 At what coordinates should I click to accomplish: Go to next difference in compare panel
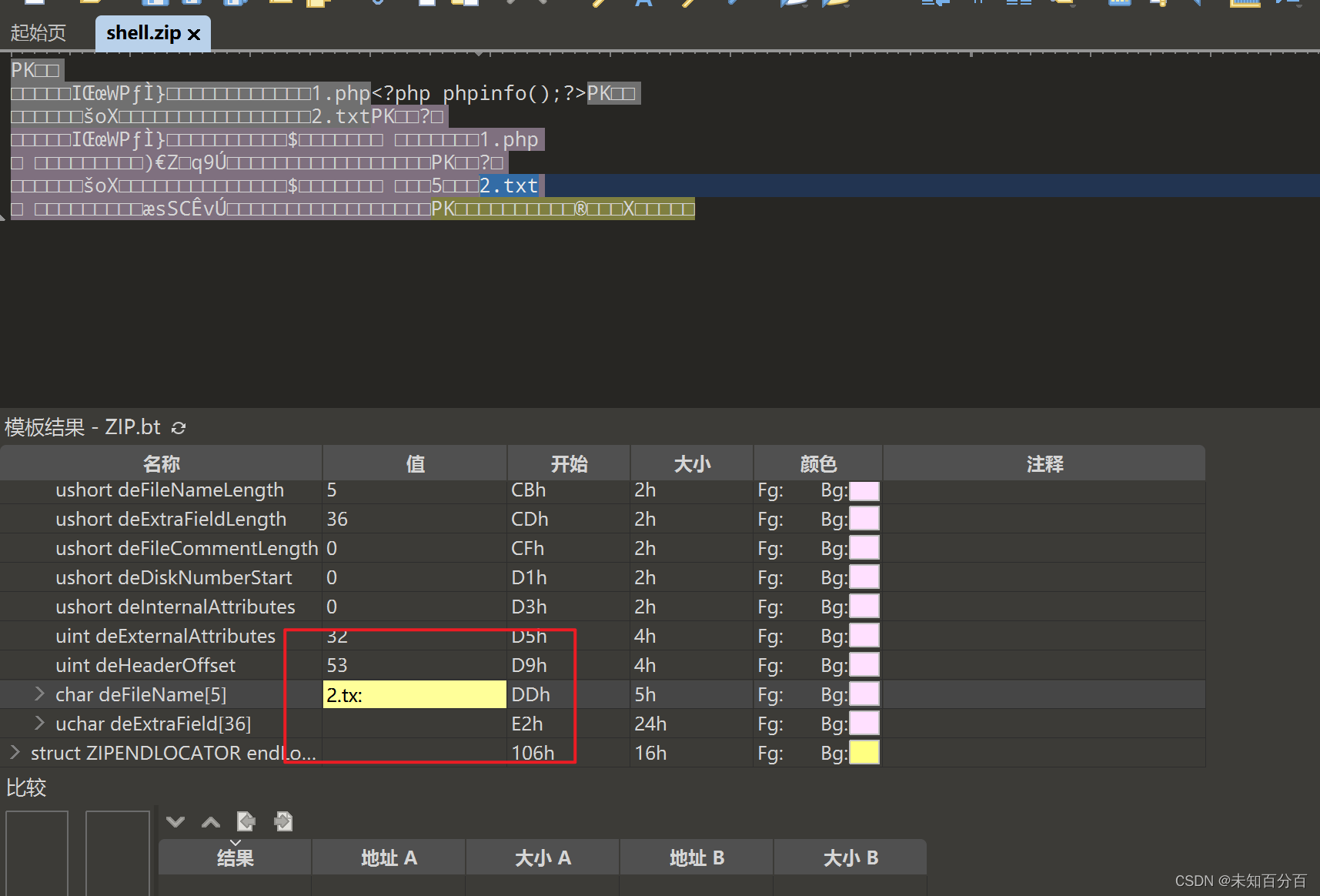point(175,821)
